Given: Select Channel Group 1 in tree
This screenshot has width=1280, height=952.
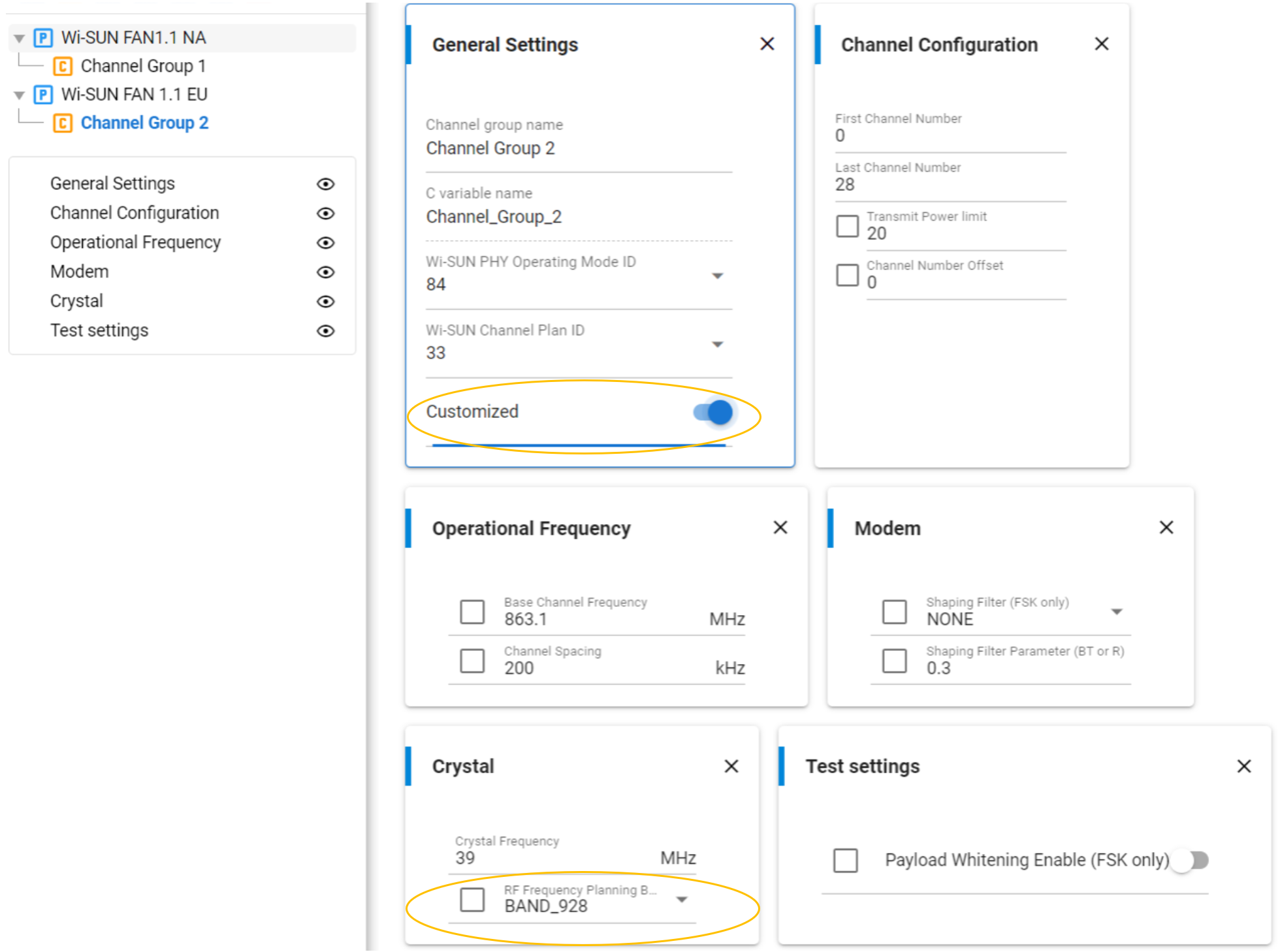Looking at the screenshot, I should pyautogui.click(x=143, y=67).
